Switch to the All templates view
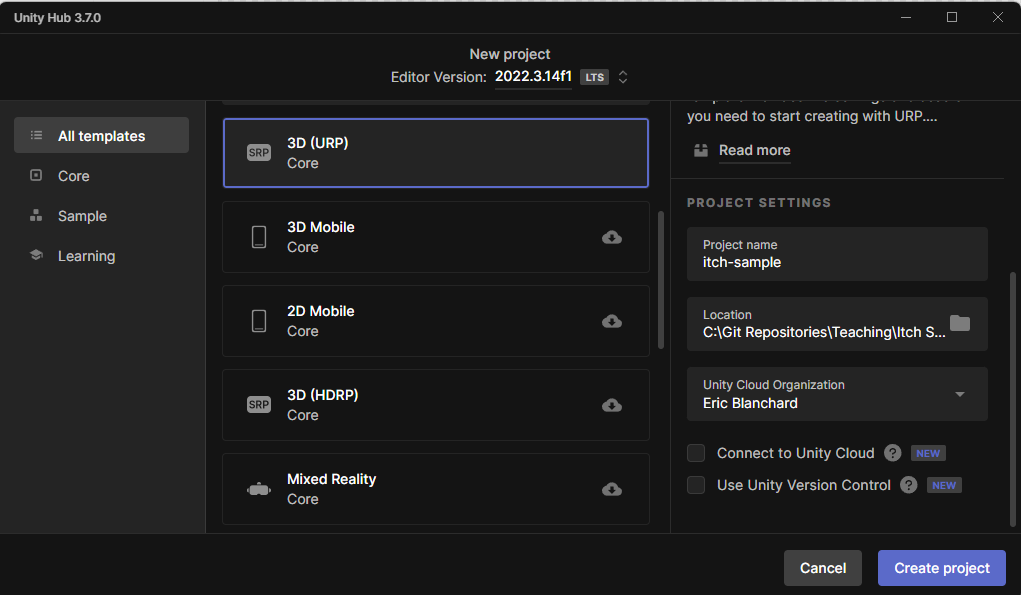Viewport: 1021px width, 595px height. (100, 134)
